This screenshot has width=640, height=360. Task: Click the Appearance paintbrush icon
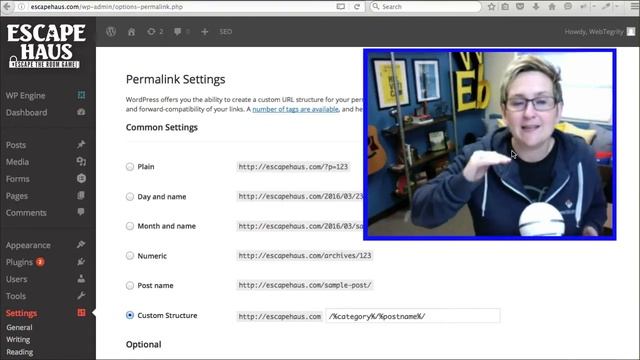click(81, 244)
